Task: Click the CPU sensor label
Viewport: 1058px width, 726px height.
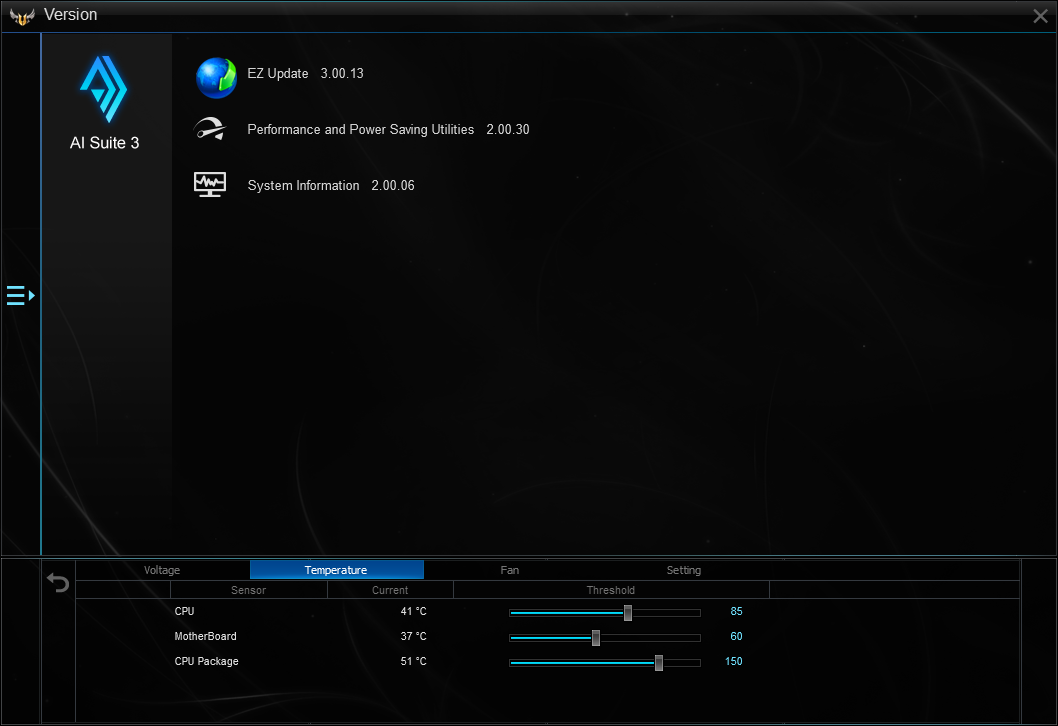Action: 184,611
